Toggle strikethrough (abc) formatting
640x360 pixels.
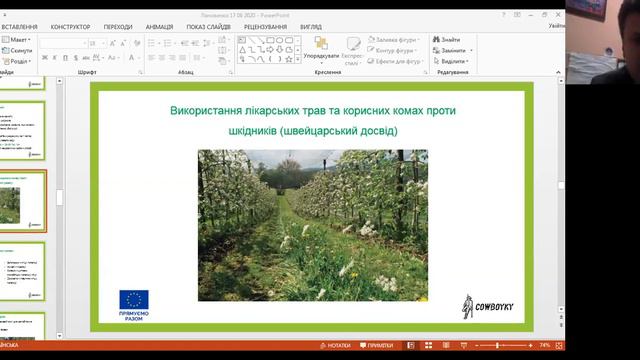pos(86,58)
